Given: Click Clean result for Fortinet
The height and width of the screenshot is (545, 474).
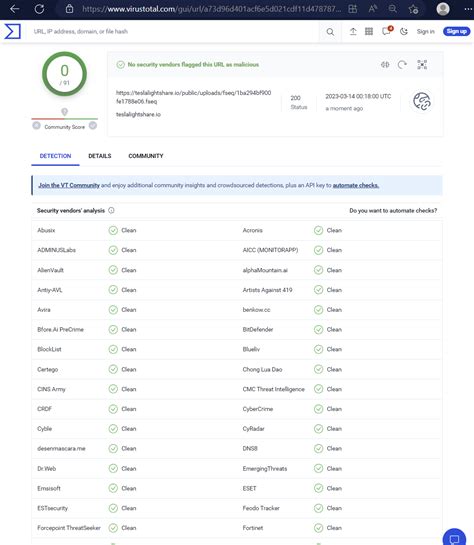Looking at the screenshot, I should click(334, 528).
